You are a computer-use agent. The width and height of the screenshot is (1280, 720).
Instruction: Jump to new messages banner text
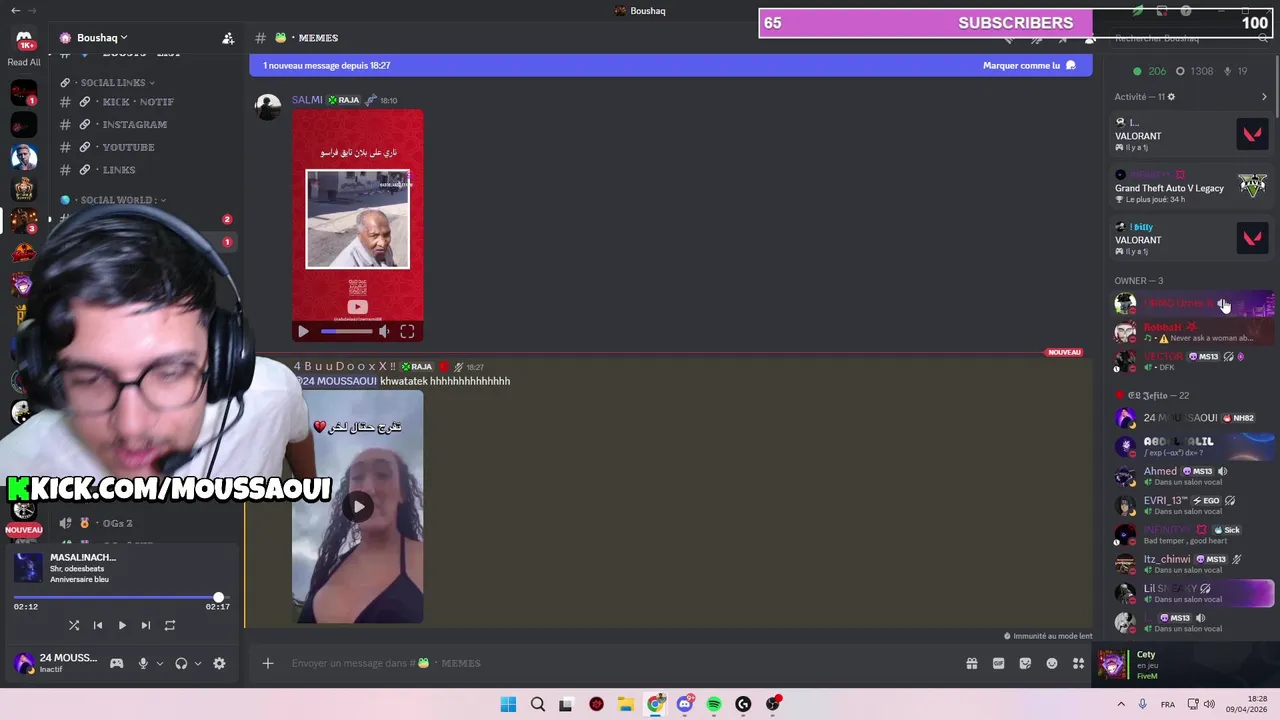(x=326, y=65)
